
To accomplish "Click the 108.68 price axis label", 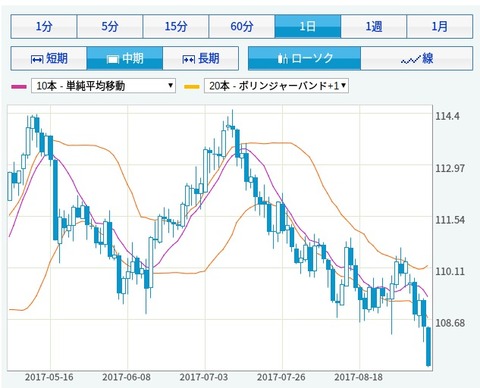I will tap(450, 323).
